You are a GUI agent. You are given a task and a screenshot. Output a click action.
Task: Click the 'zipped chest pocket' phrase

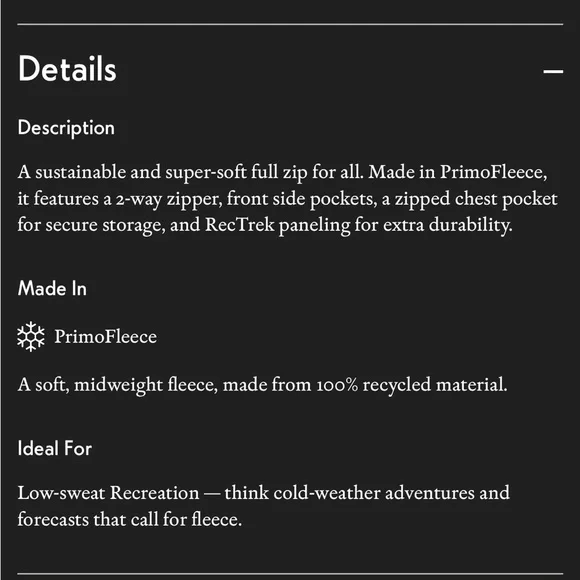tap(476, 199)
